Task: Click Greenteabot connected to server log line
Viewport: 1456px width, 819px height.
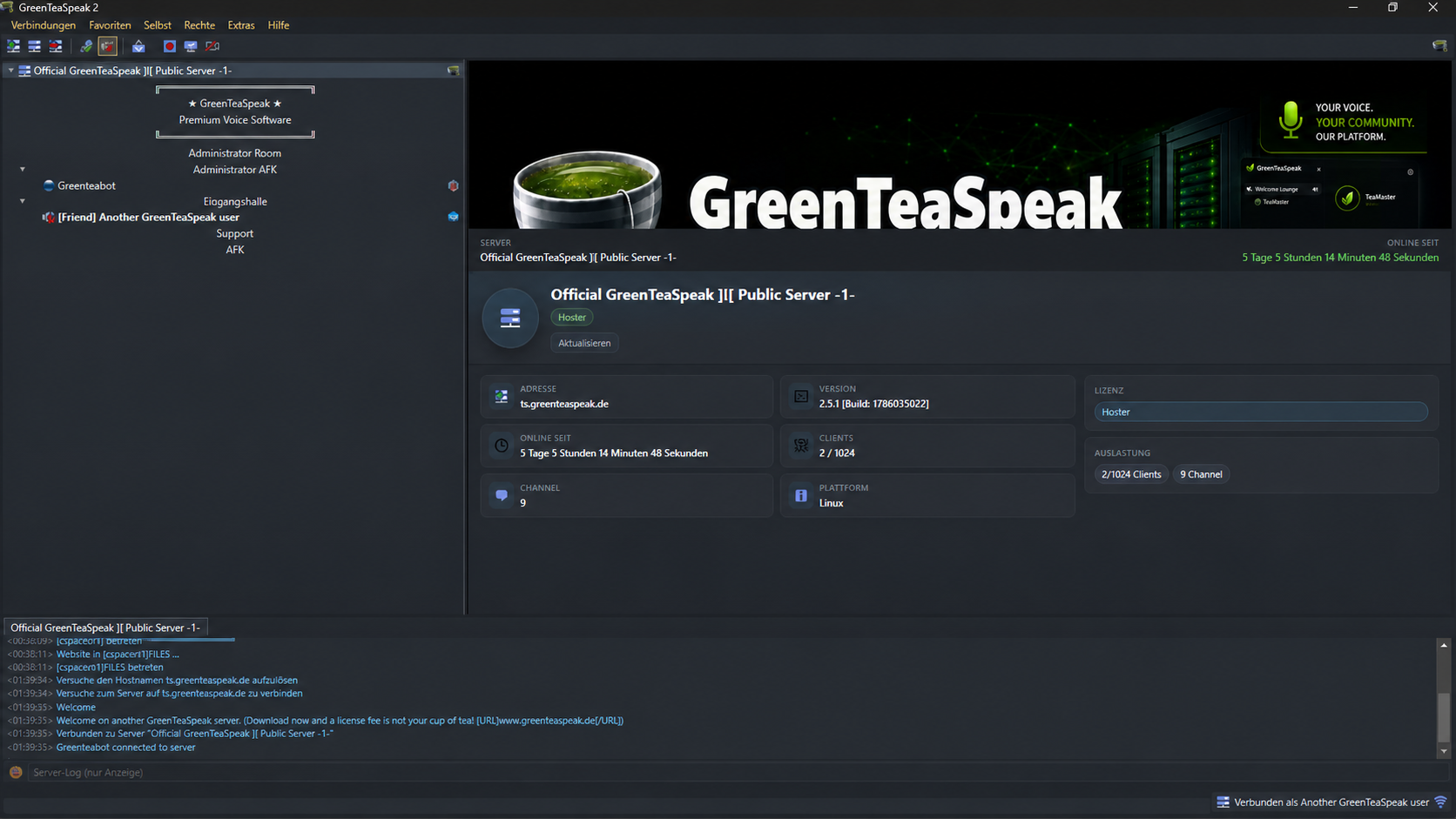Action: pyautogui.click(x=126, y=748)
